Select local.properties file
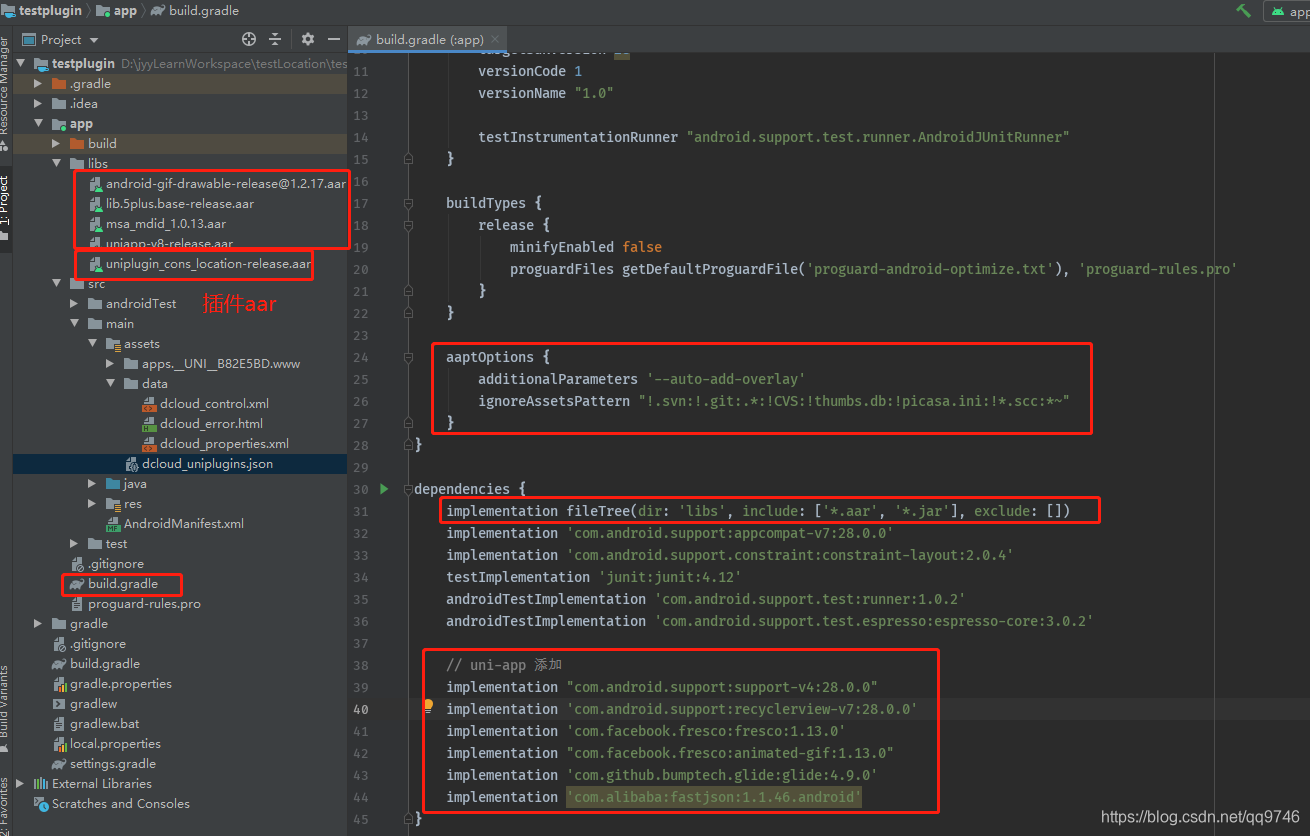 click(x=106, y=744)
